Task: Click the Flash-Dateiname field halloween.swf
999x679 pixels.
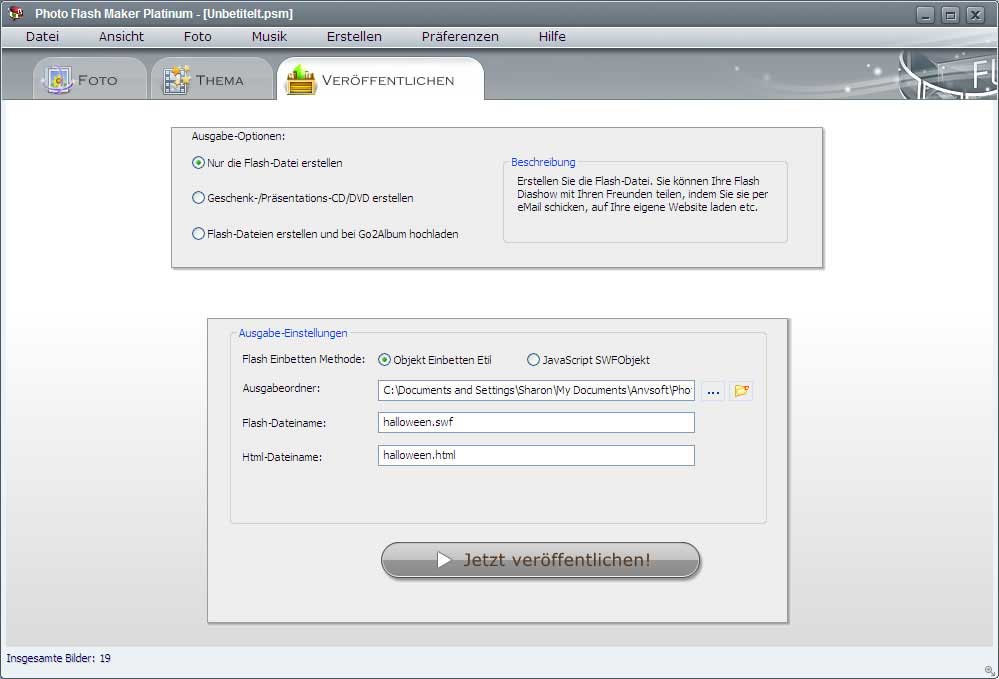Action: (536, 422)
